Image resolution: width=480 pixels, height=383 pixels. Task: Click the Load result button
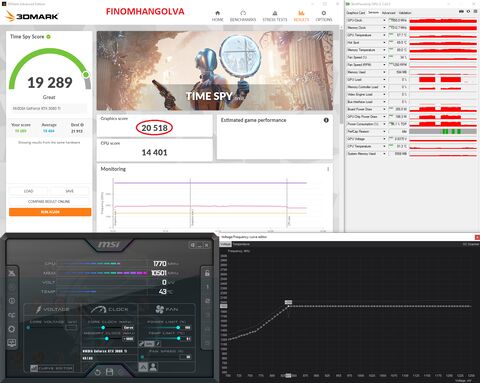pos(29,191)
